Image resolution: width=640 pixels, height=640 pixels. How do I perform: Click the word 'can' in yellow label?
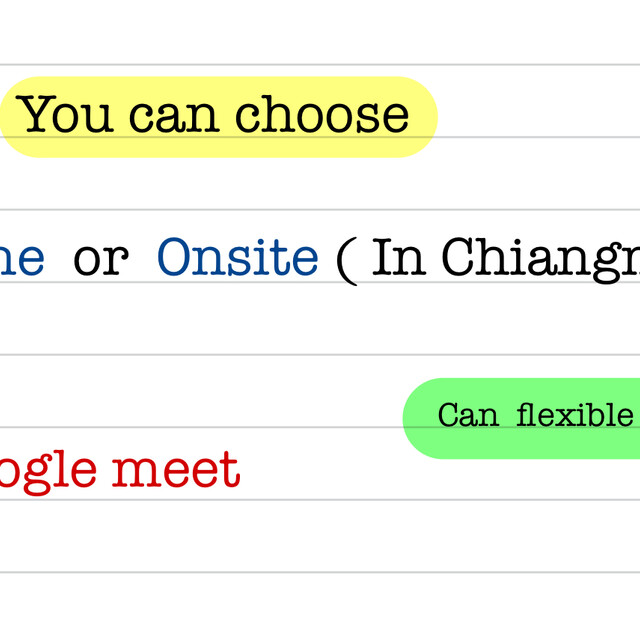tap(178, 116)
